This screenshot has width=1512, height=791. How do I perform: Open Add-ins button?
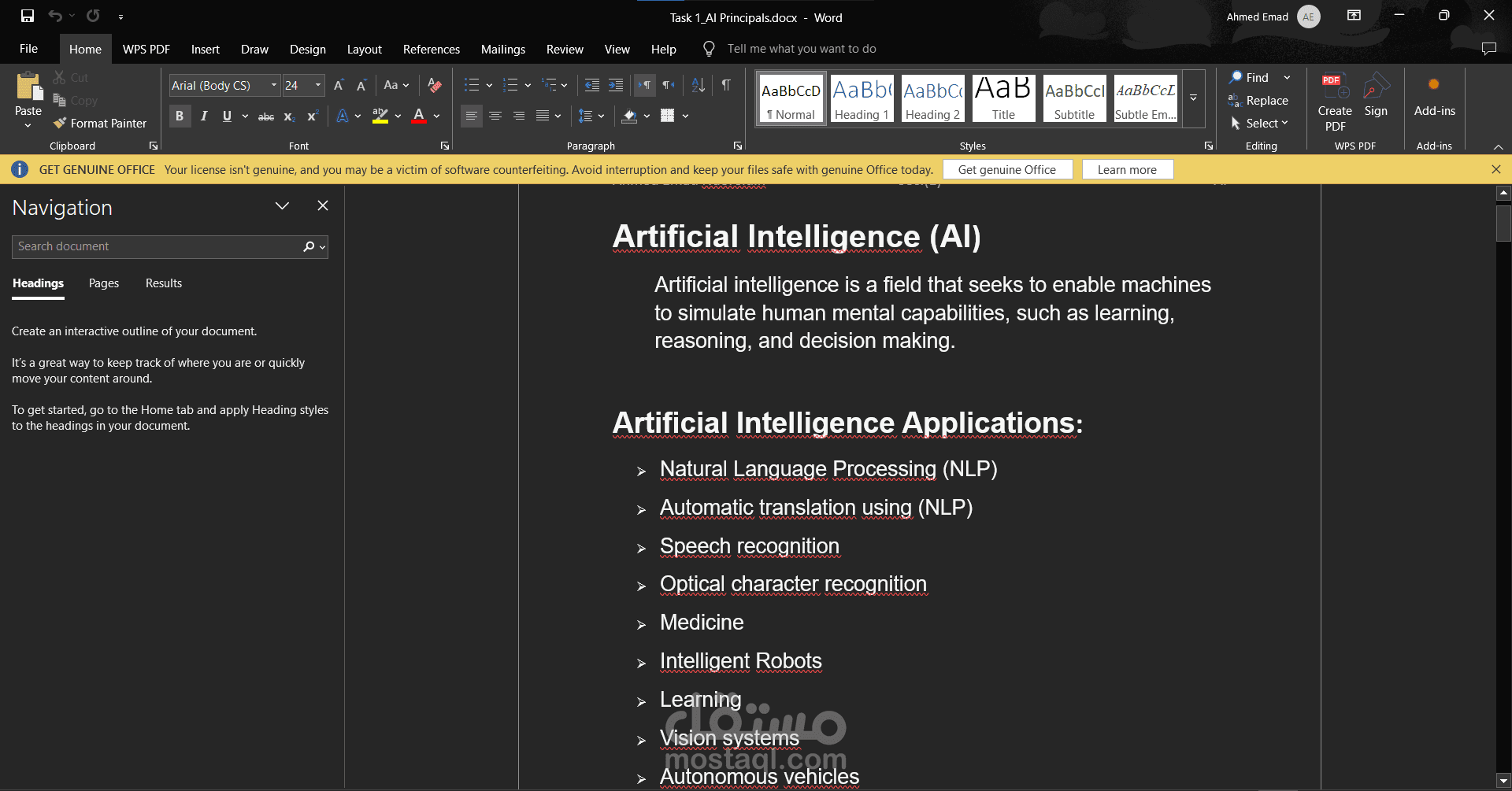pos(1434,96)
